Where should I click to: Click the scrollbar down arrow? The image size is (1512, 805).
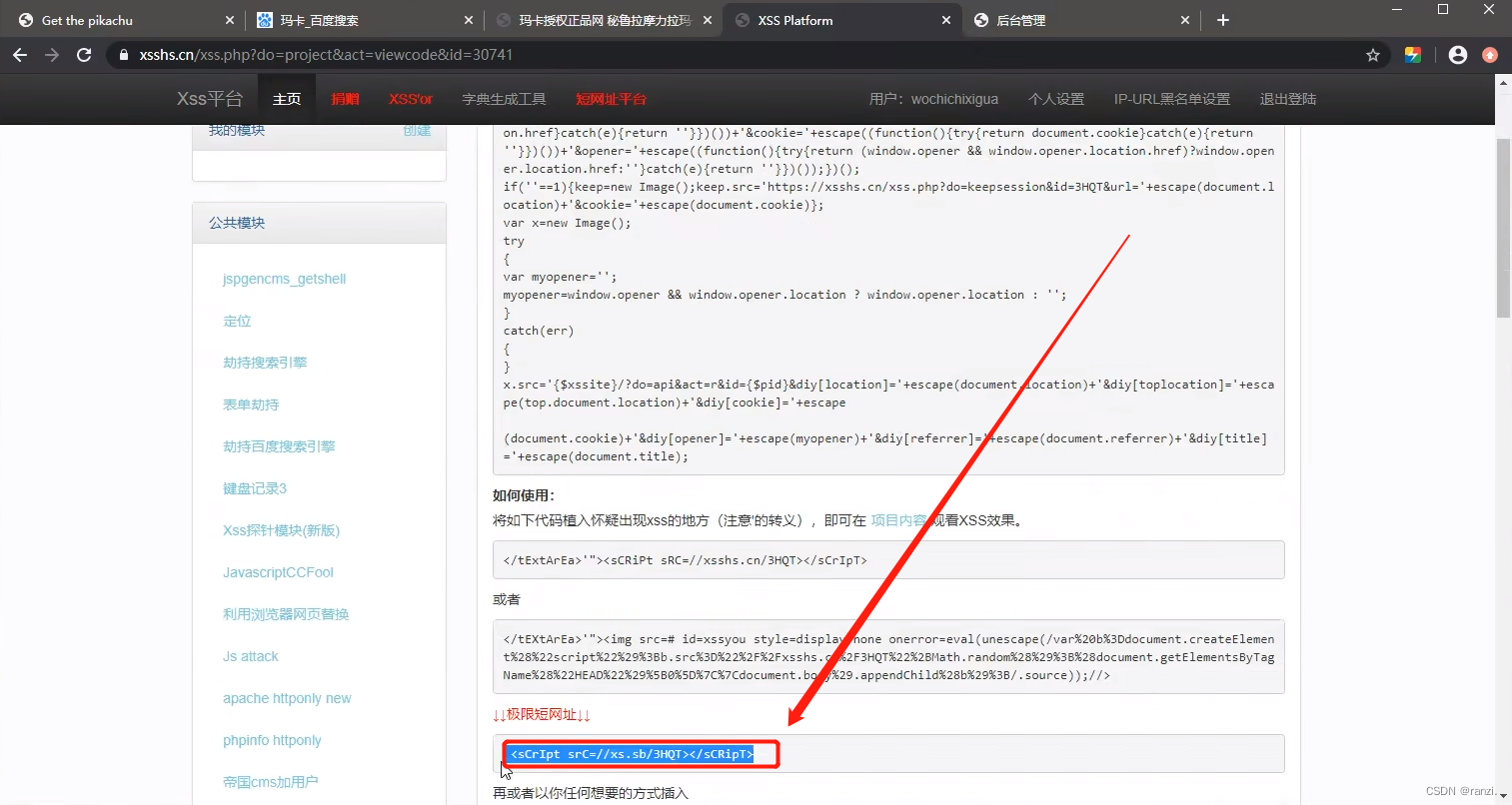coord(1503,796)
